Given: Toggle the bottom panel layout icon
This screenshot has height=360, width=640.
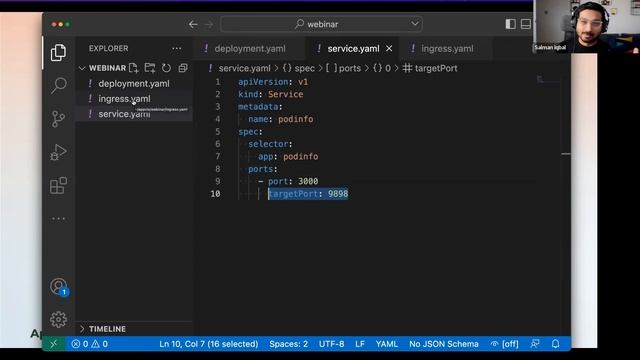Looking at the screenshot, I should [x=526, y=24].
